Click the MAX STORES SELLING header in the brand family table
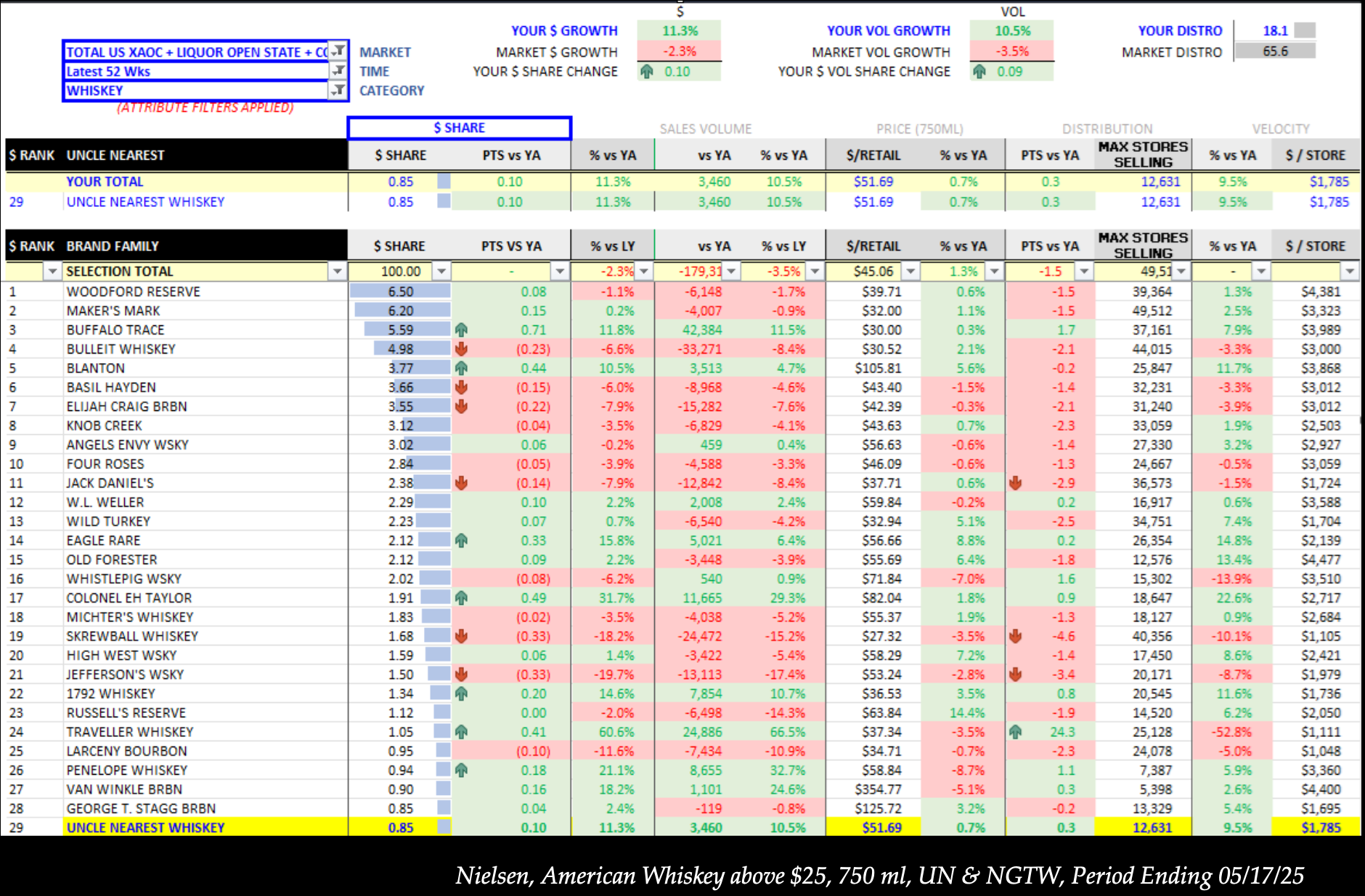Viewport: 1365px width, 896px height. [x=1143, y=245]
